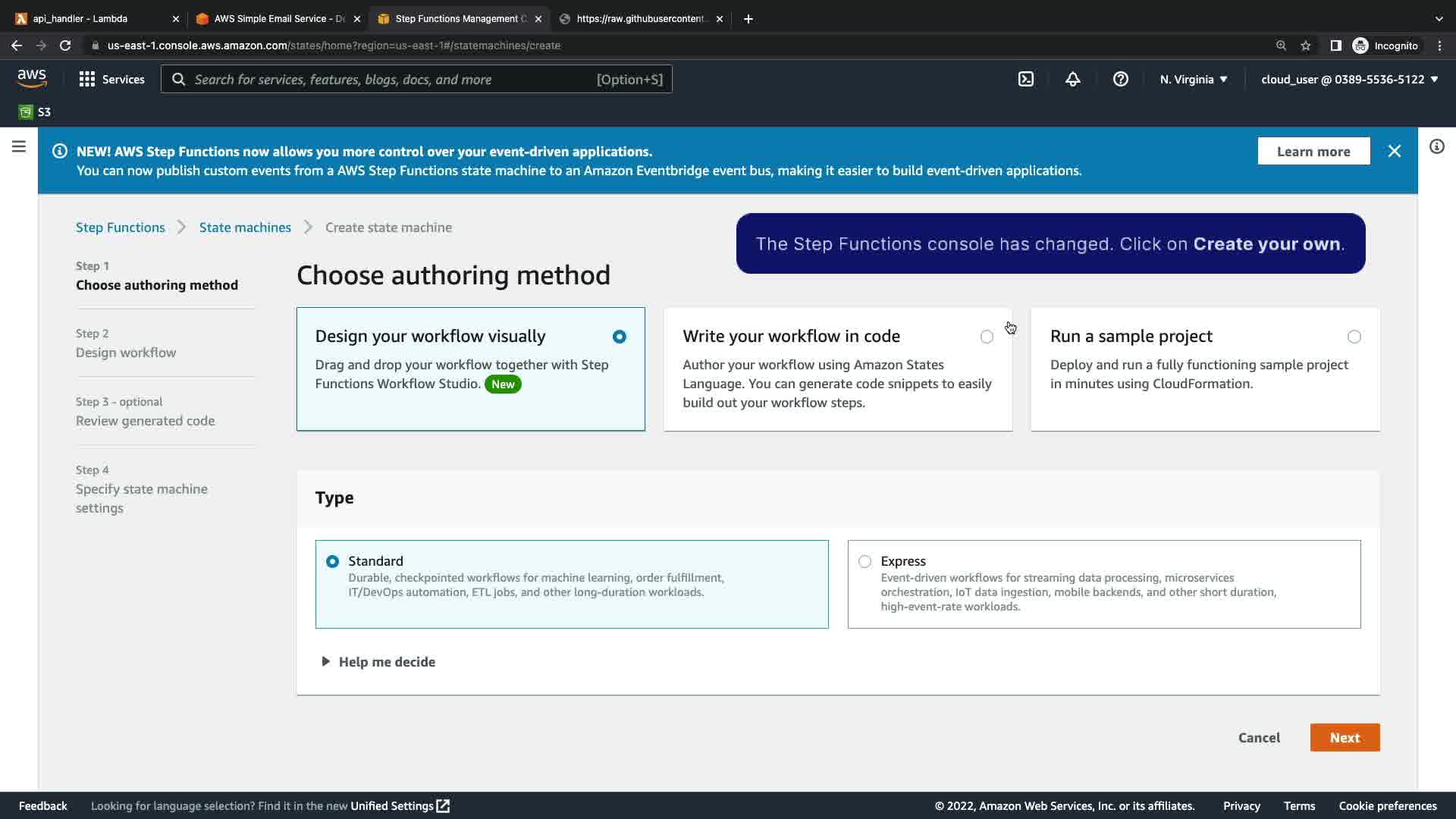Viewport: 1456px width, 819px height.
Task: Click the AWS services search field
Action: click(x=394, y=79)
